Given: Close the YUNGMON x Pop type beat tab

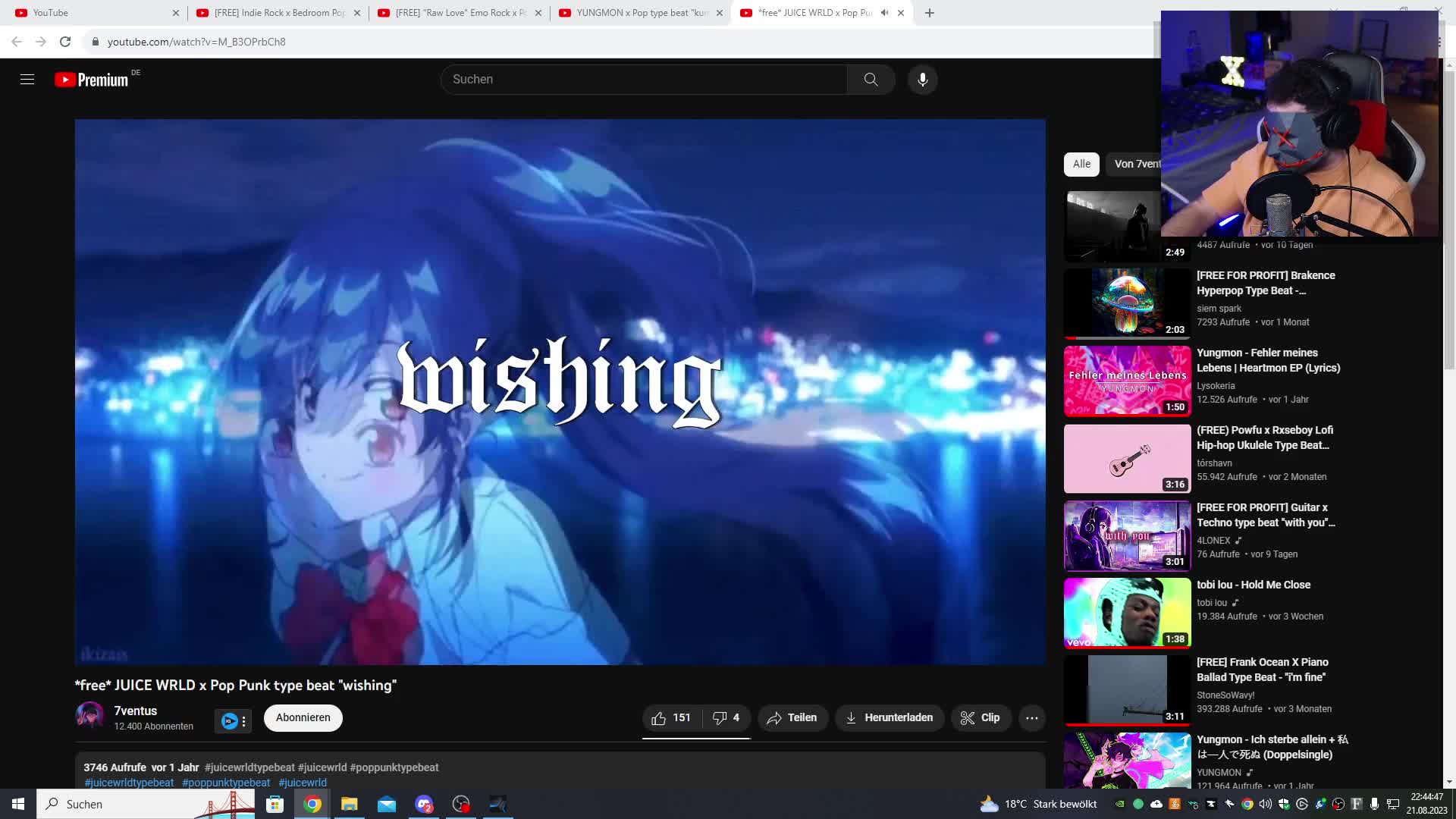Looking at the screenshot, I should click(720, 13).
